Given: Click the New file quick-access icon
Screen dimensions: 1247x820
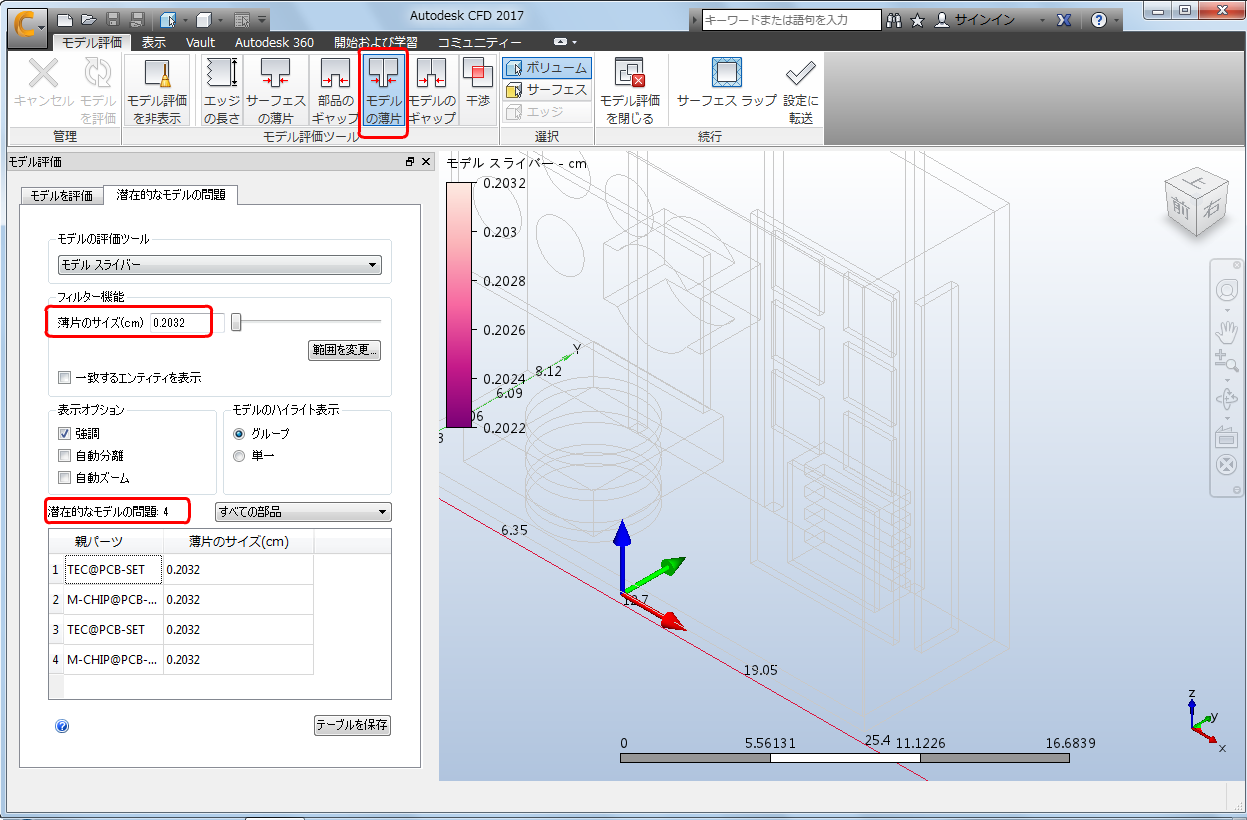Looking at the screenshot, I should point(64,19).
